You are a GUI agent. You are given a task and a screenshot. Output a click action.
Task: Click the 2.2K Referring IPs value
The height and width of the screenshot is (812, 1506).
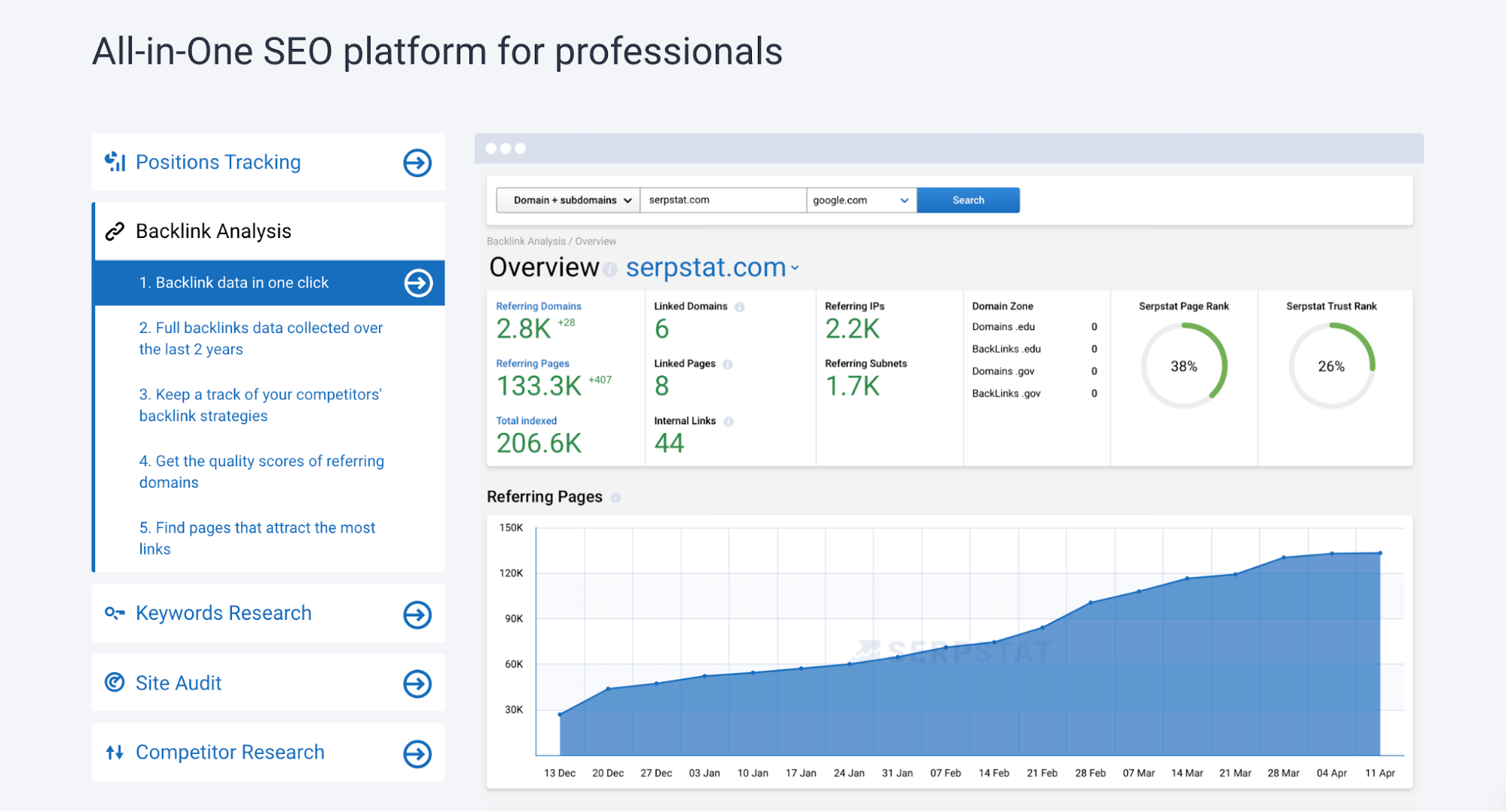coord(852,329)
